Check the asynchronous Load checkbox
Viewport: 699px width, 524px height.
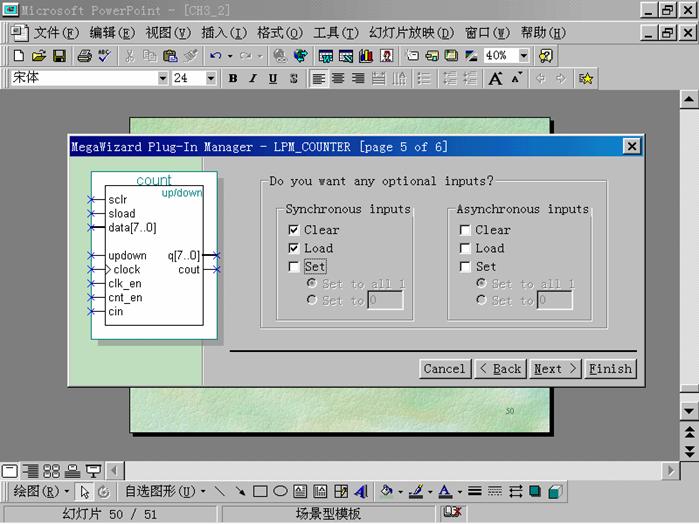[465, 248]
